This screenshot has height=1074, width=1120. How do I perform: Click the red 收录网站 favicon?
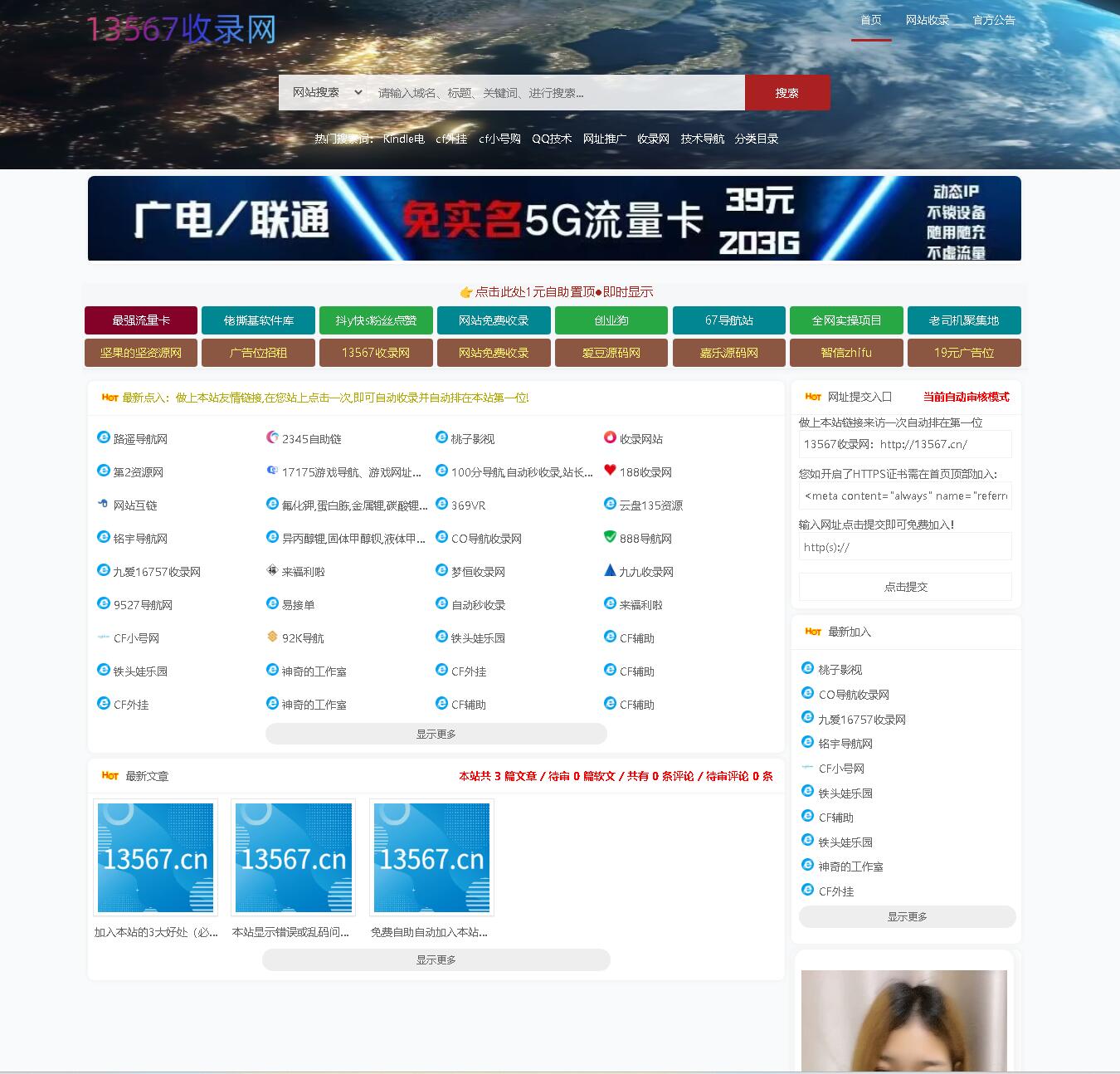(x=610, y=437)
